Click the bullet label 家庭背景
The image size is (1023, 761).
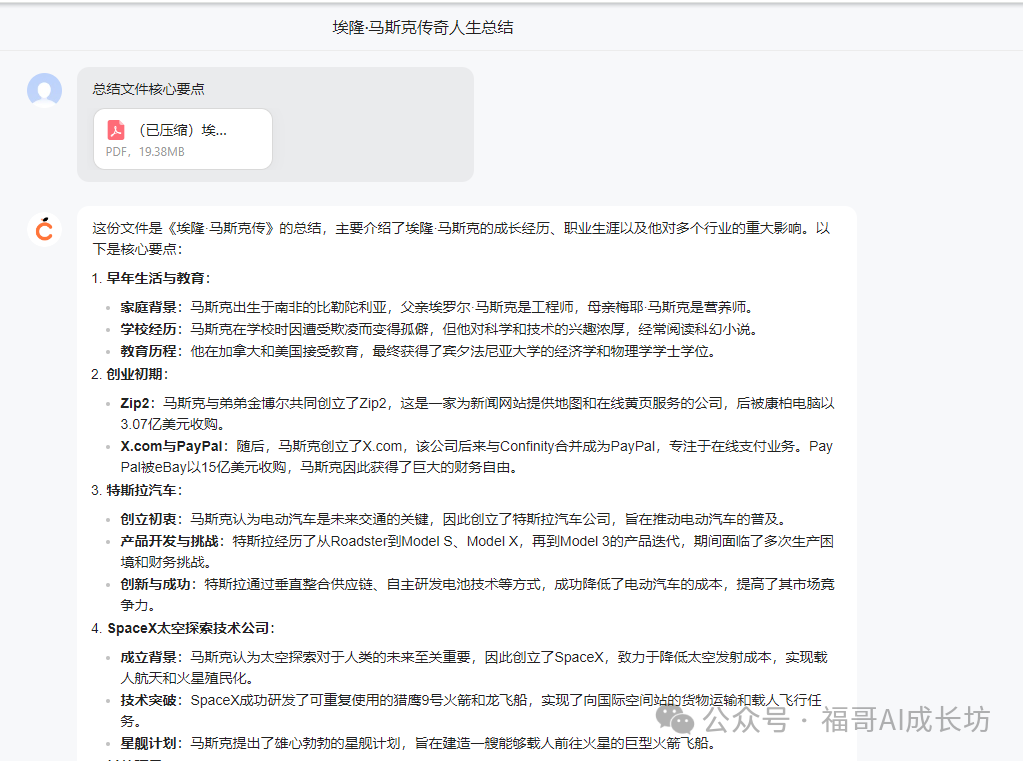(149, 307)
